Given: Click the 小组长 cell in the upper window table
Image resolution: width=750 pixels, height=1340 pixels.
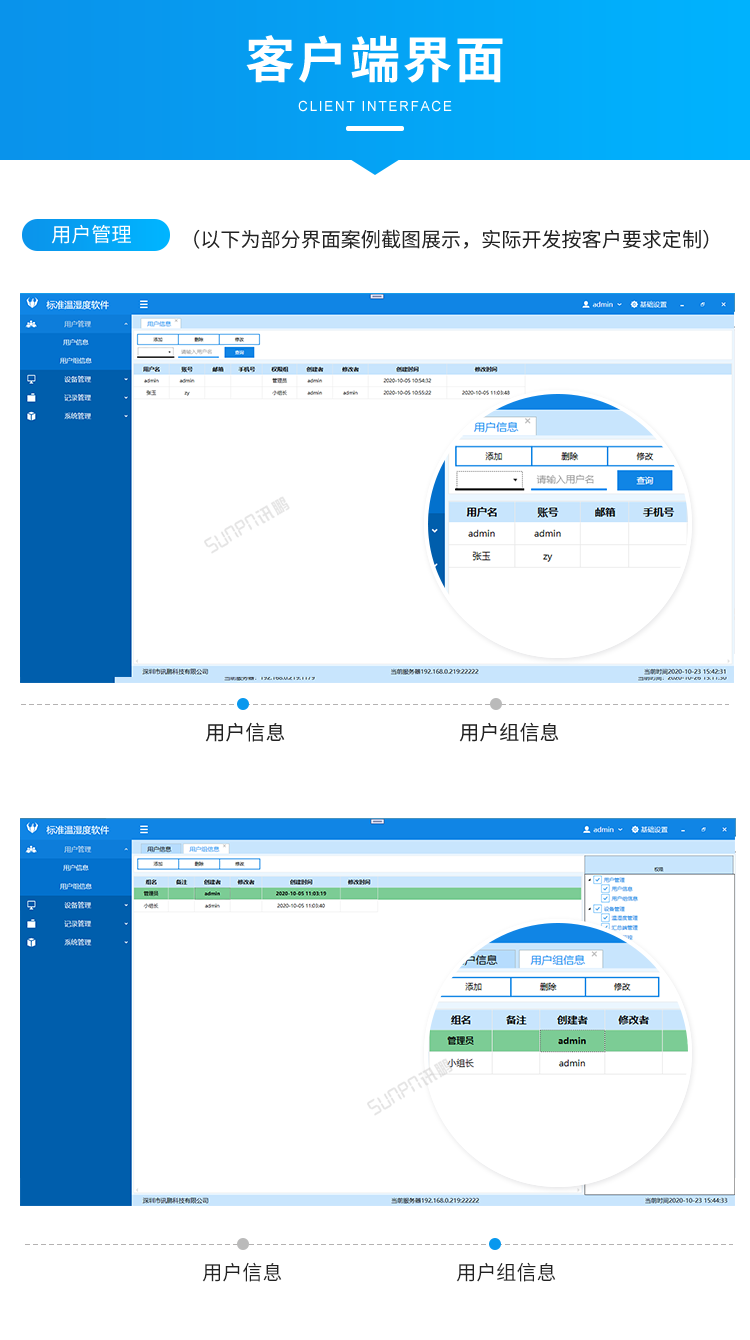Looking at the screenshot, I should pos(280,393).
